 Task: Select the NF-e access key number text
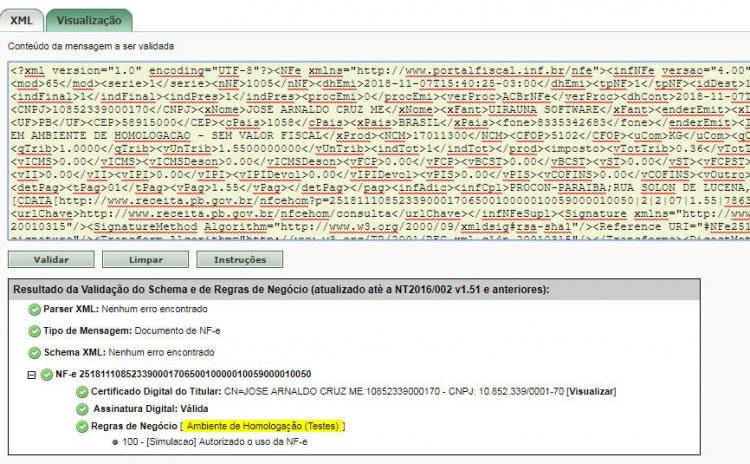click(x=195, y=374)
